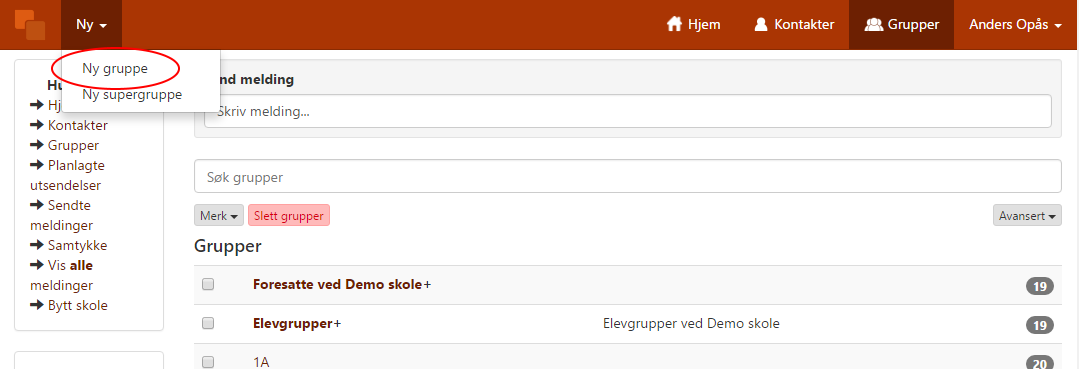The image size is (1079, 383).
Task: Open the Sendte meldinger sidebar link
Action: 61,215
